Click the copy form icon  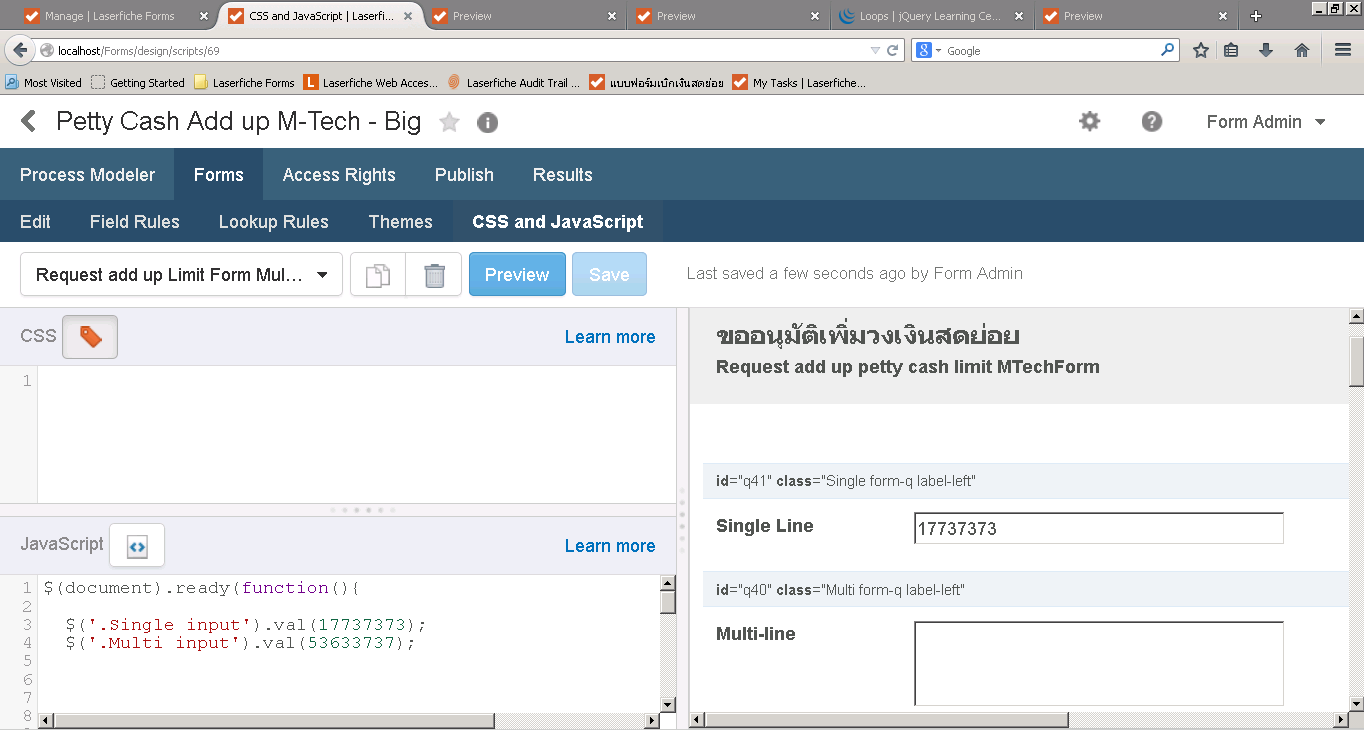click(x=378, y=275)
